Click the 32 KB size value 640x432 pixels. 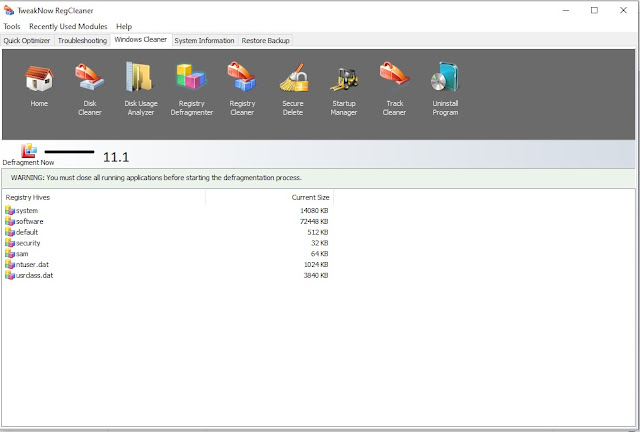pyautogui.click(x=320, y=243)
